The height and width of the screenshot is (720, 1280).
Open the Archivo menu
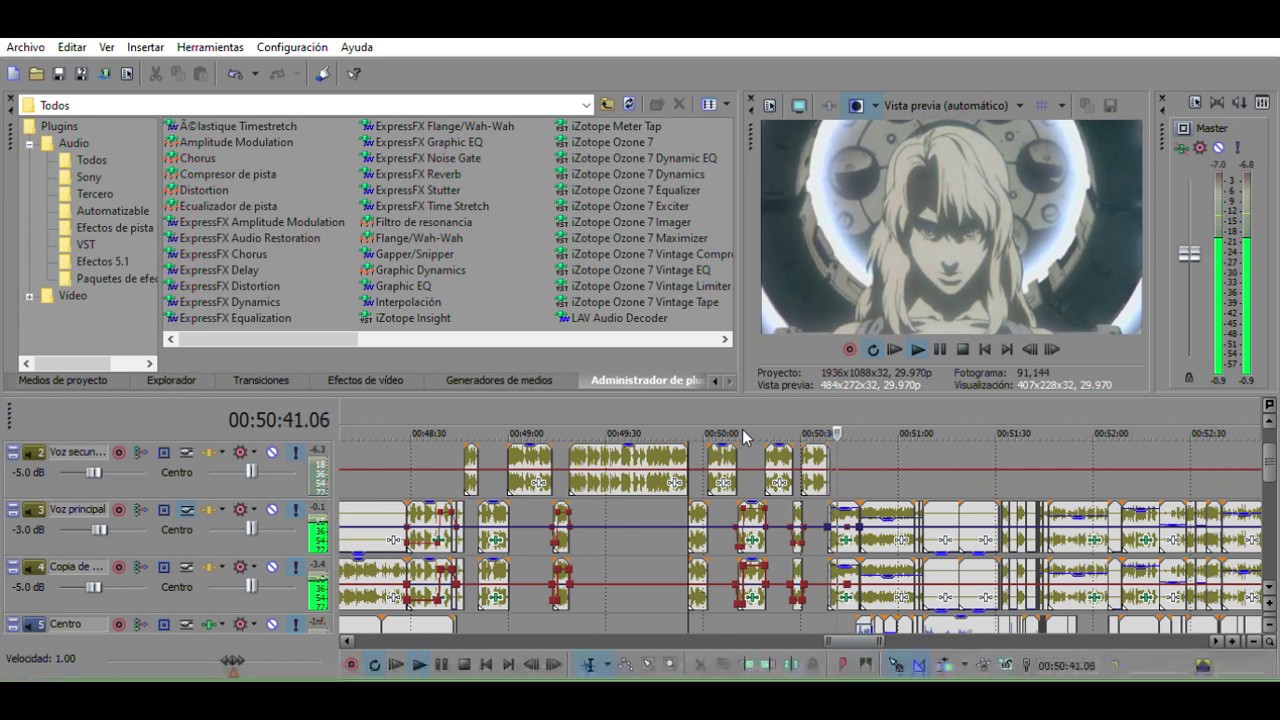click(26, 47)
